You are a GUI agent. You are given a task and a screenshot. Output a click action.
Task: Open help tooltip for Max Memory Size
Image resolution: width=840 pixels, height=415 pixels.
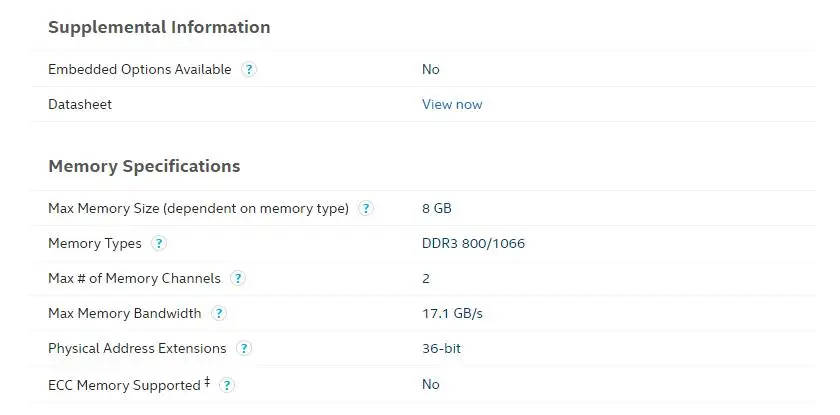tap(366, 209)
